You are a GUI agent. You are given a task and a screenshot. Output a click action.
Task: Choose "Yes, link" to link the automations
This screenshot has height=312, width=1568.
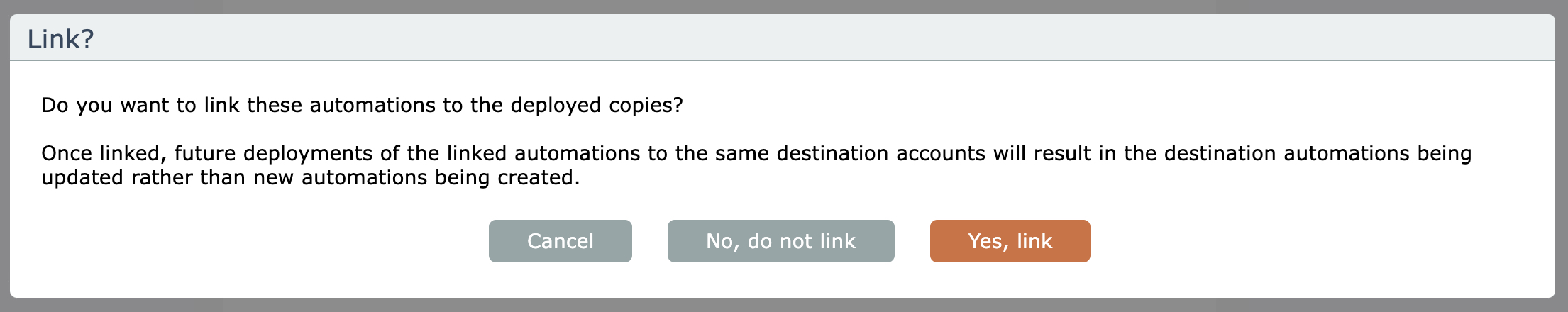(x=1010, y=241)
